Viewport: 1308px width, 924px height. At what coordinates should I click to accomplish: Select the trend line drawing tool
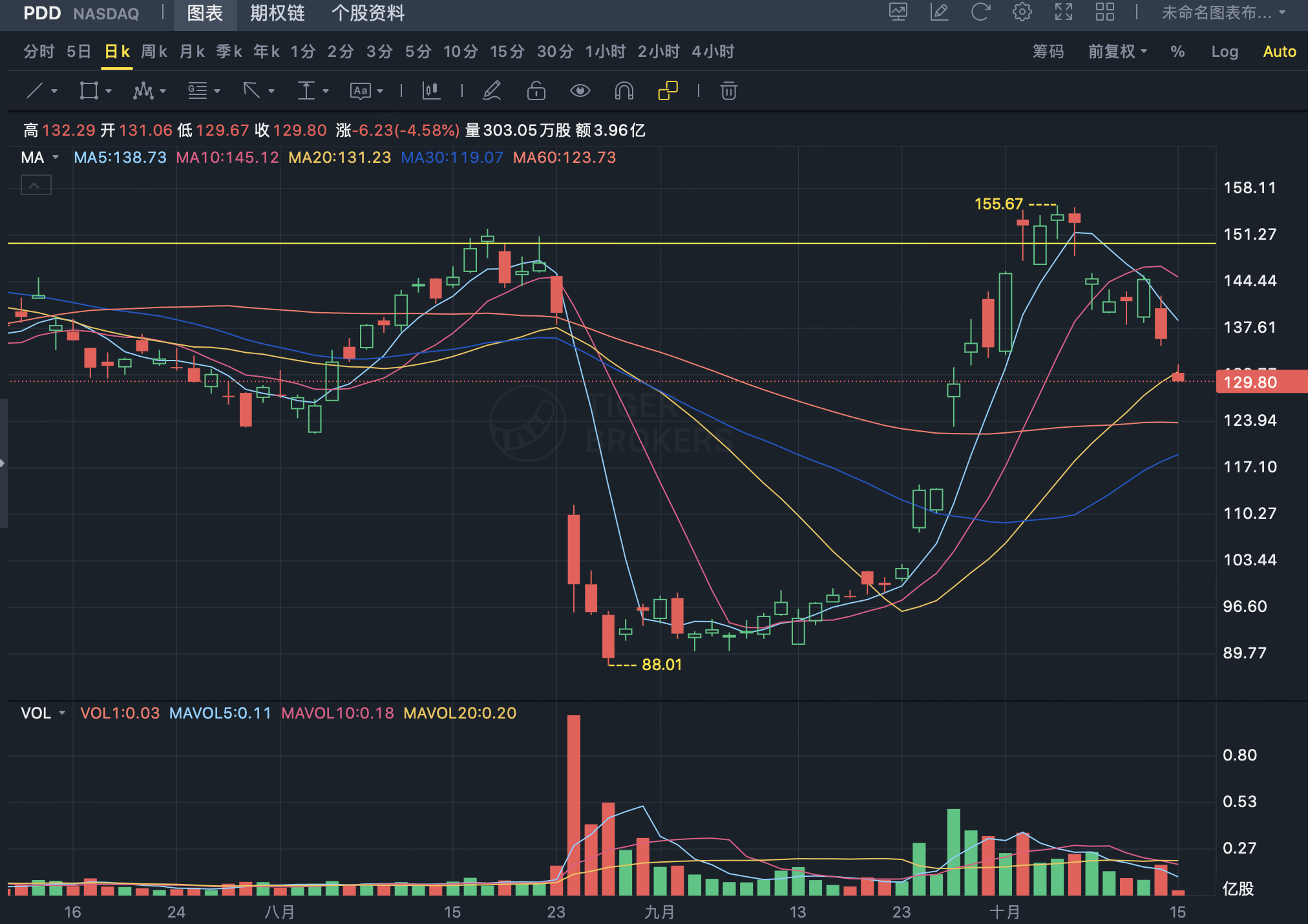click(x=35, y=91)
